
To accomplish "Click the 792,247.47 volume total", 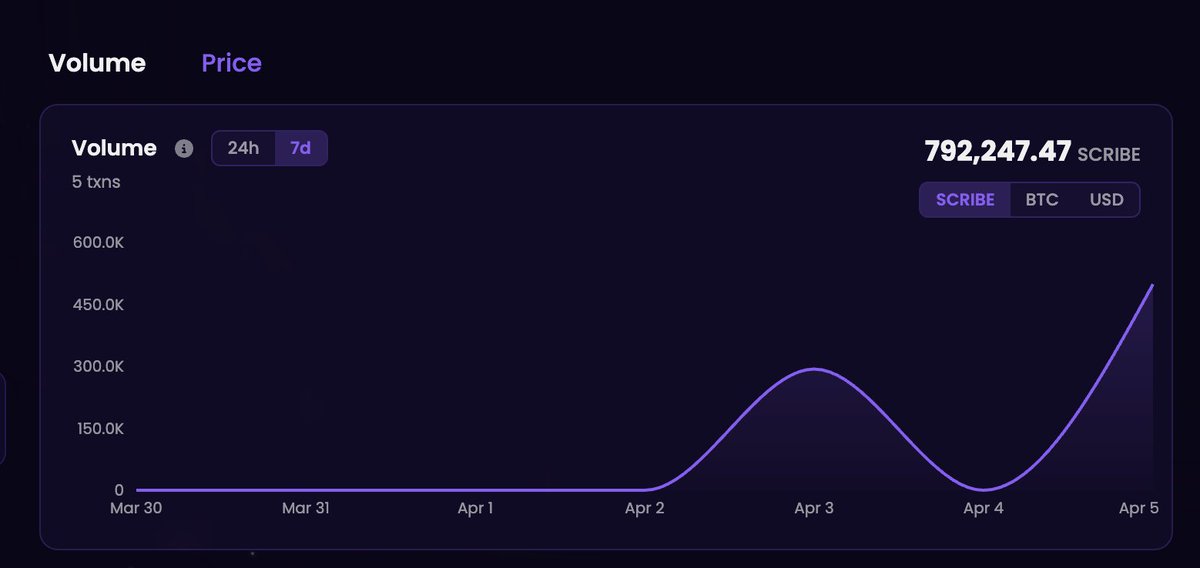I will (998, 152).
